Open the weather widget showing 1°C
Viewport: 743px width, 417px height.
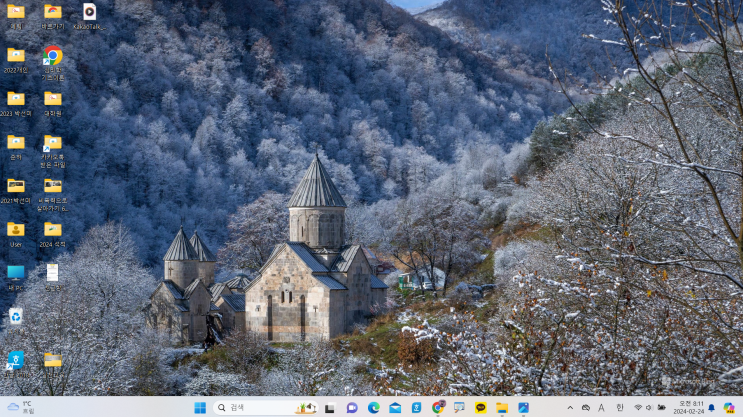point(21,408)
